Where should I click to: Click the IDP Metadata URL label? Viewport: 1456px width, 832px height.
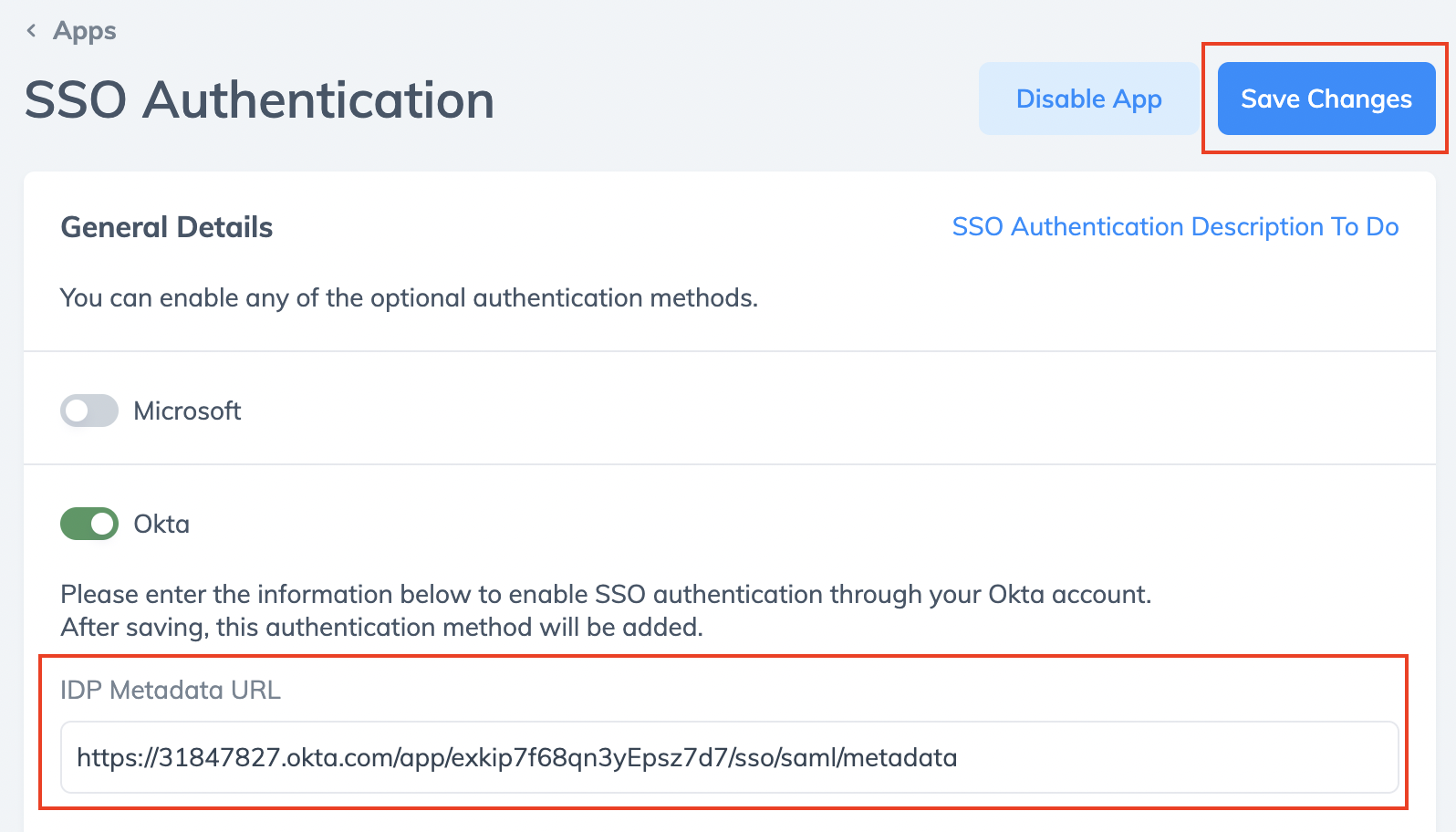[x=171, y=690]
